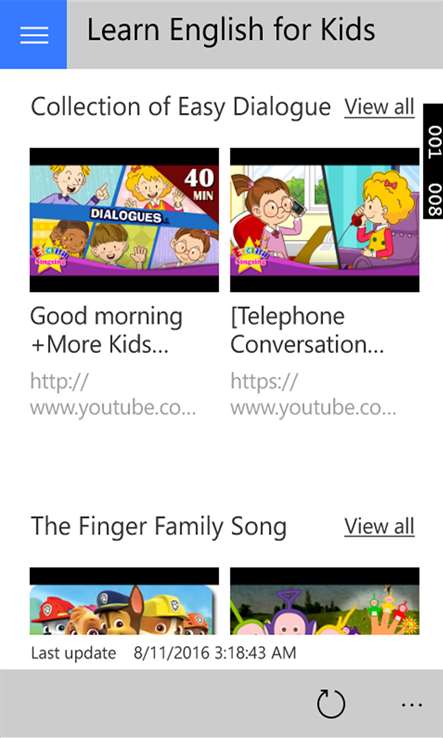This screenshot has height=738, width=443.
Task: Open the hamburger navigation menu
Action: pos(33,34)
